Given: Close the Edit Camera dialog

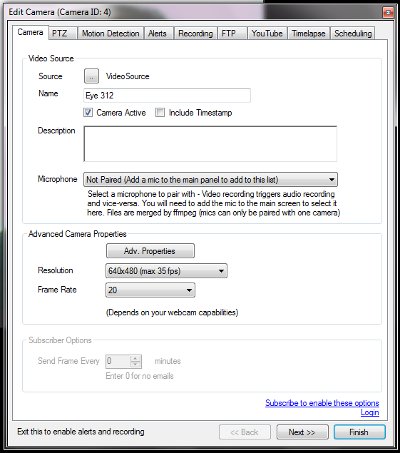Looking at the screenshot, I should [x=388, y=13].
